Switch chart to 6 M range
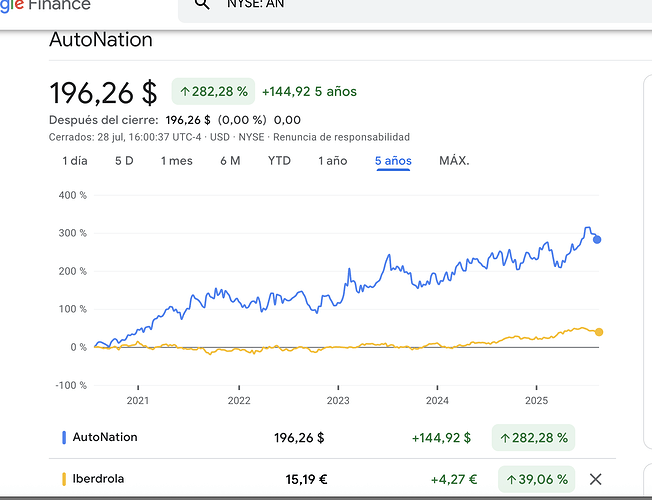This screenshot has height=500, width=652. [230, 161]
